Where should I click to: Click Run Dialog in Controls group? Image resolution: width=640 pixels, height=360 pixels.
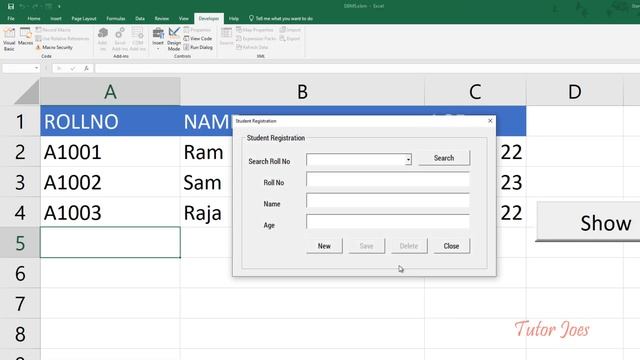tap(198, 47)
